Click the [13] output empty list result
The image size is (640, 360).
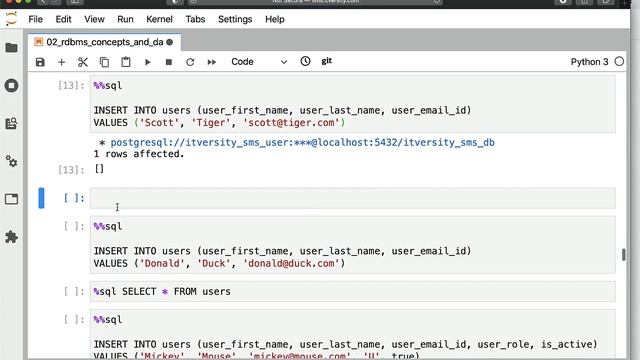[x=99, y=169]
